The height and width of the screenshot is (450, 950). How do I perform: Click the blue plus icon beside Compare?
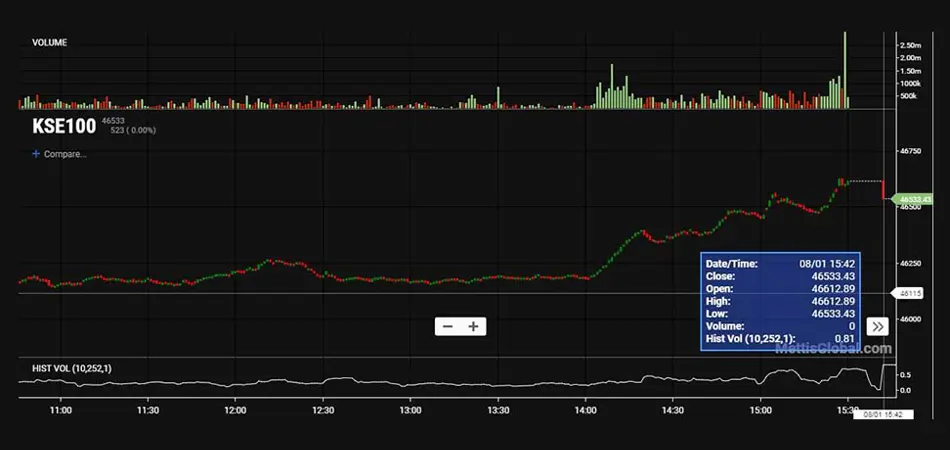[37, 154]
